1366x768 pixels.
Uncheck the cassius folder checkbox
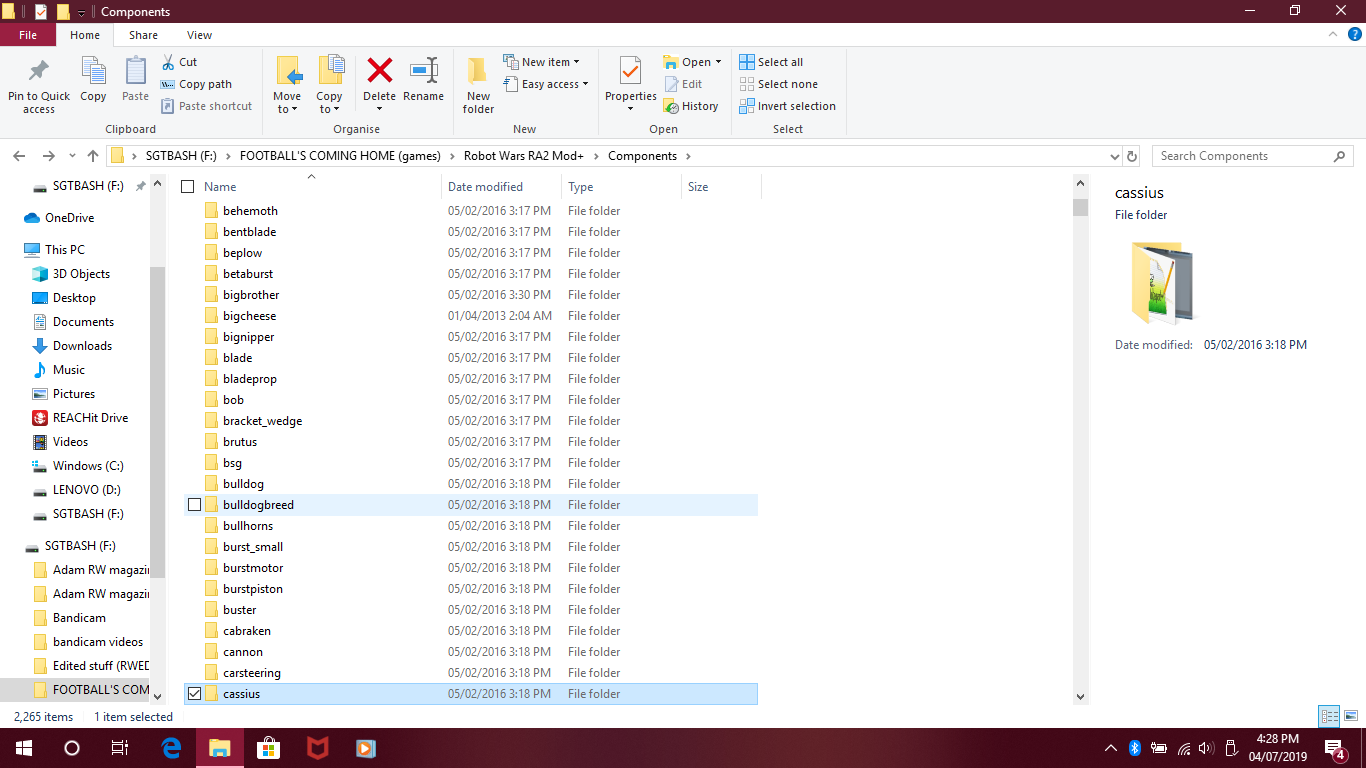pos(195,694)
